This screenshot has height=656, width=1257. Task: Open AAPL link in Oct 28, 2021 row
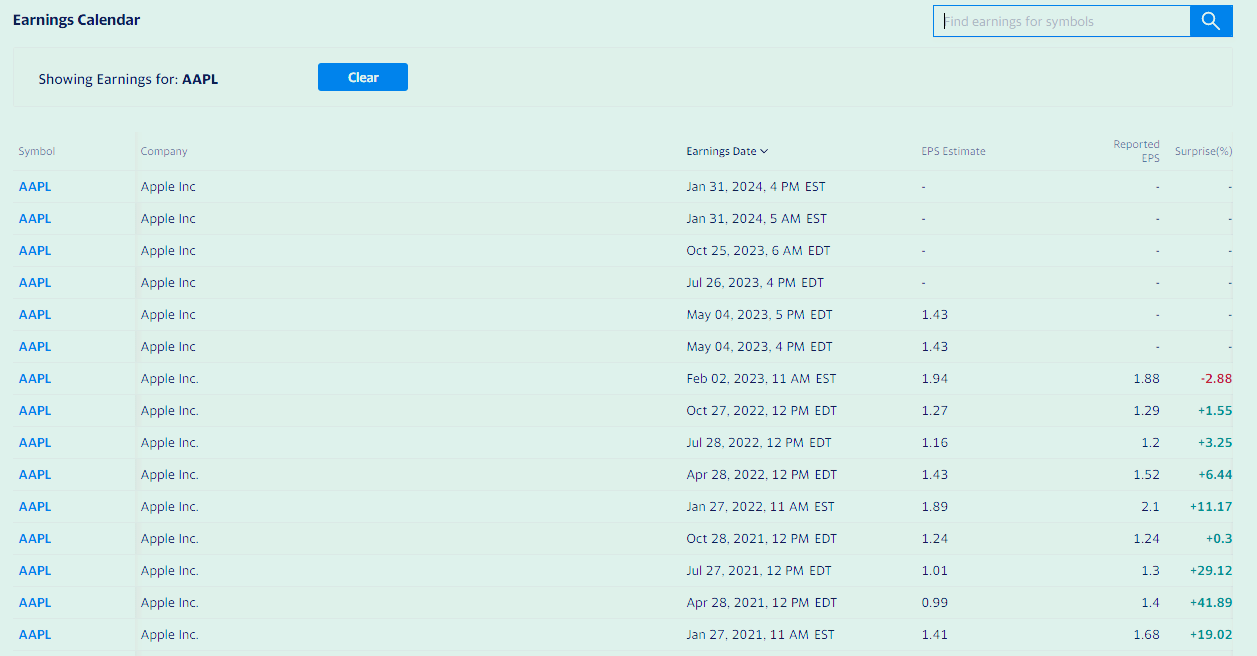tap(35, 539)
